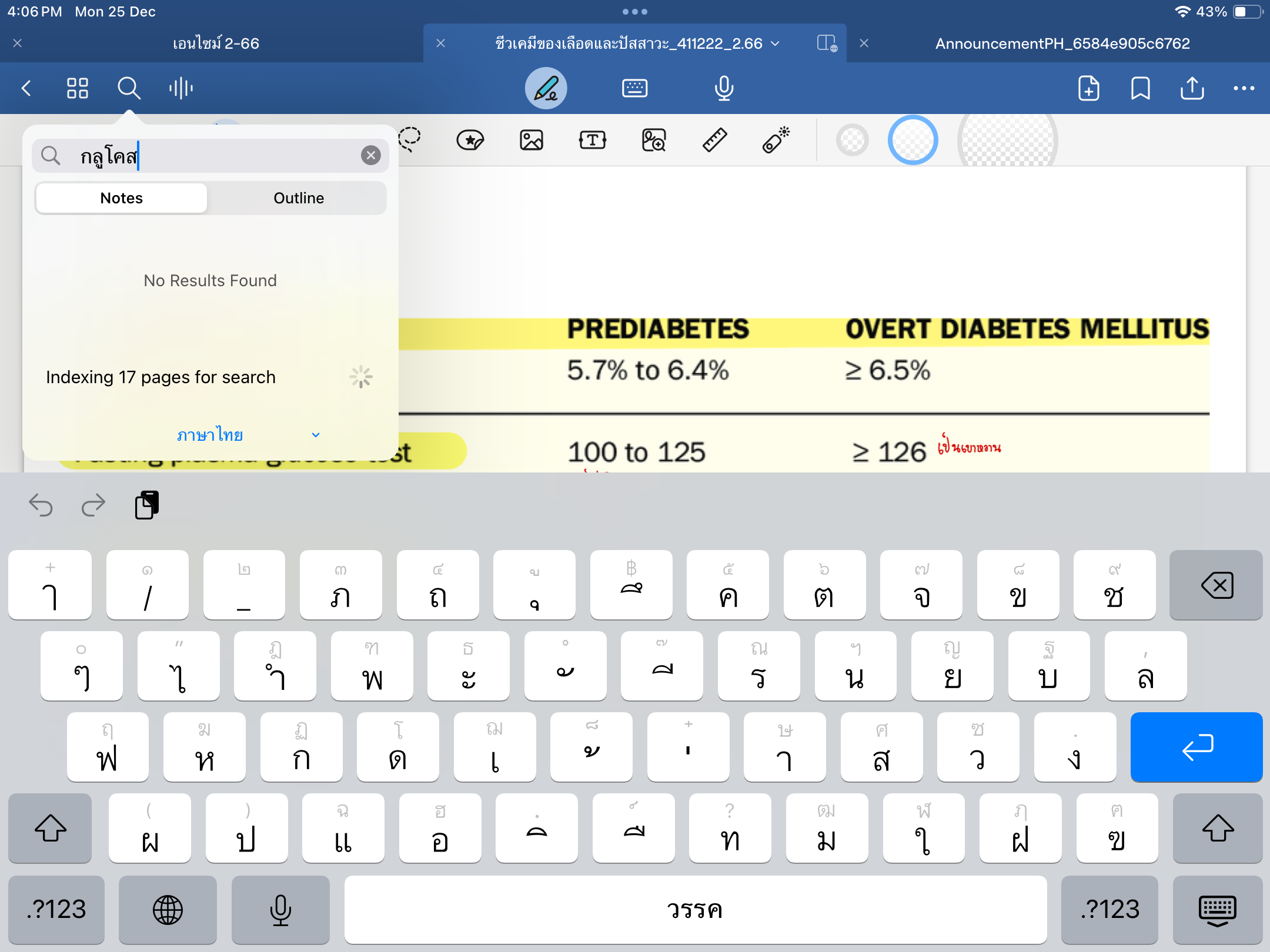Tap the keyboard dictation microphone key
This screenshot has height=952, width=1270.
coord(280,910)
